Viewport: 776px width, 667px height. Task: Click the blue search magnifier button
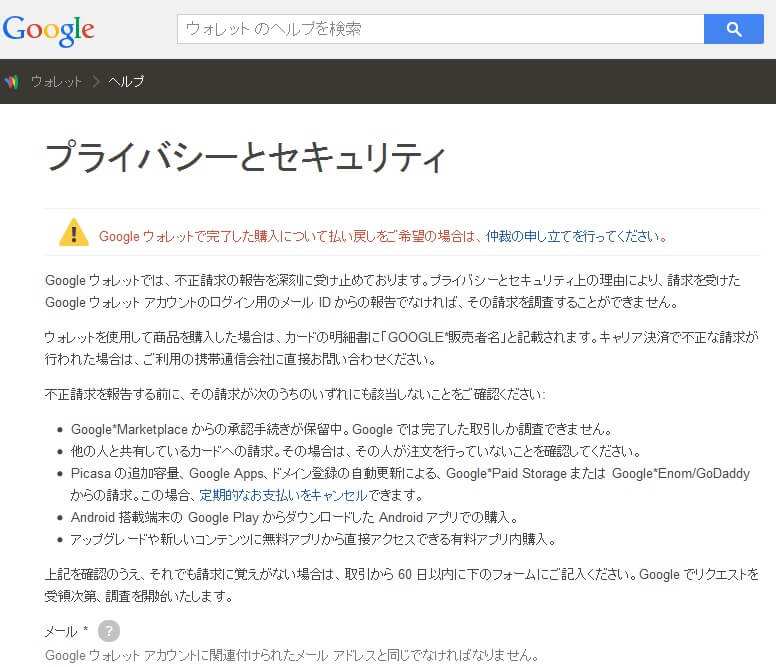click(733, 29)
